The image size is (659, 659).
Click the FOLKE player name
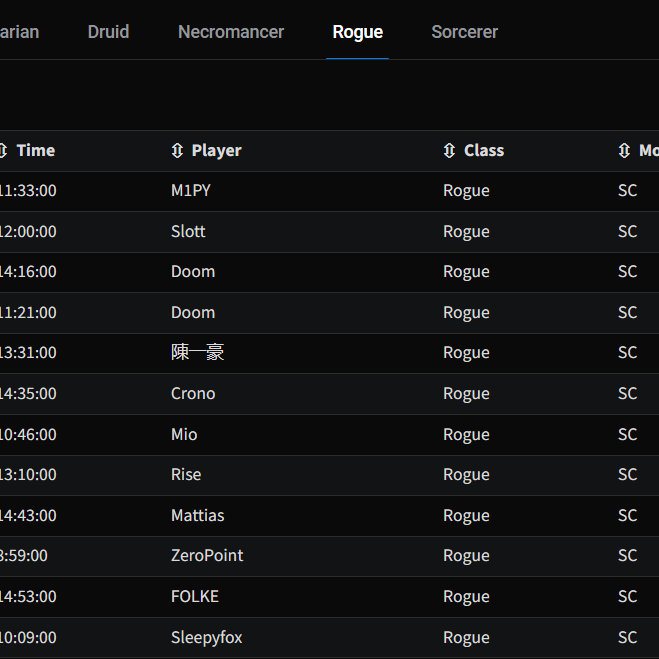194,597
